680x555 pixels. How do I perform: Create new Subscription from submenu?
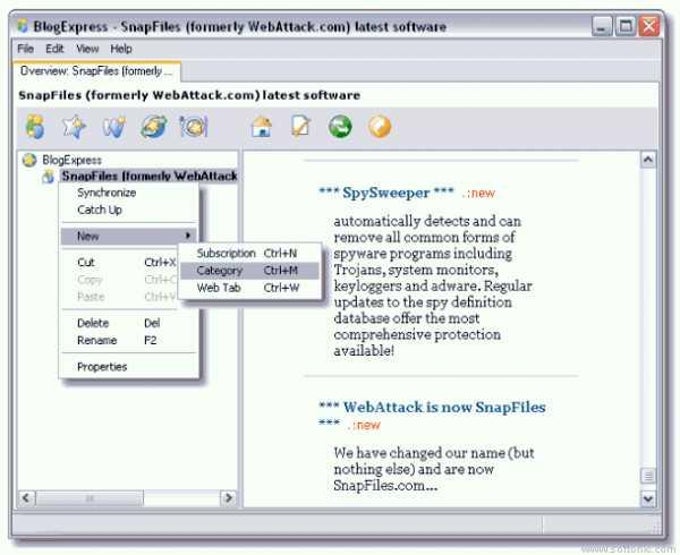point(249,253)
